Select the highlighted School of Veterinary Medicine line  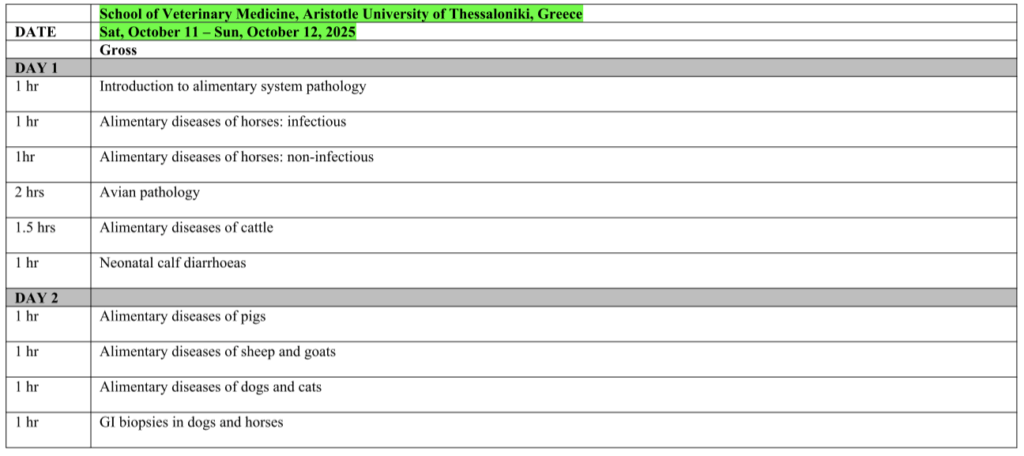tap(340, 14)
